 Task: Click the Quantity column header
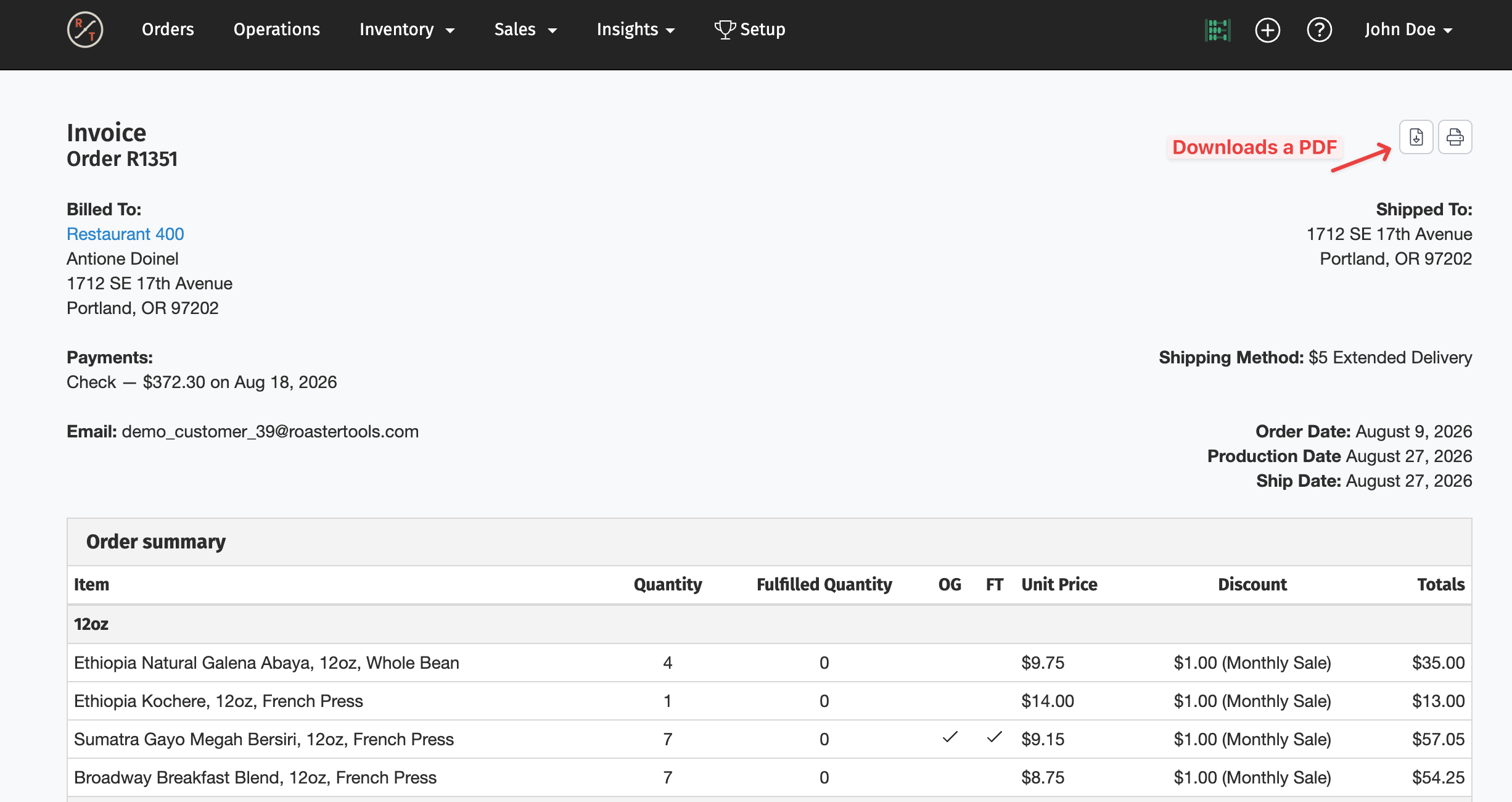point(668,585)
